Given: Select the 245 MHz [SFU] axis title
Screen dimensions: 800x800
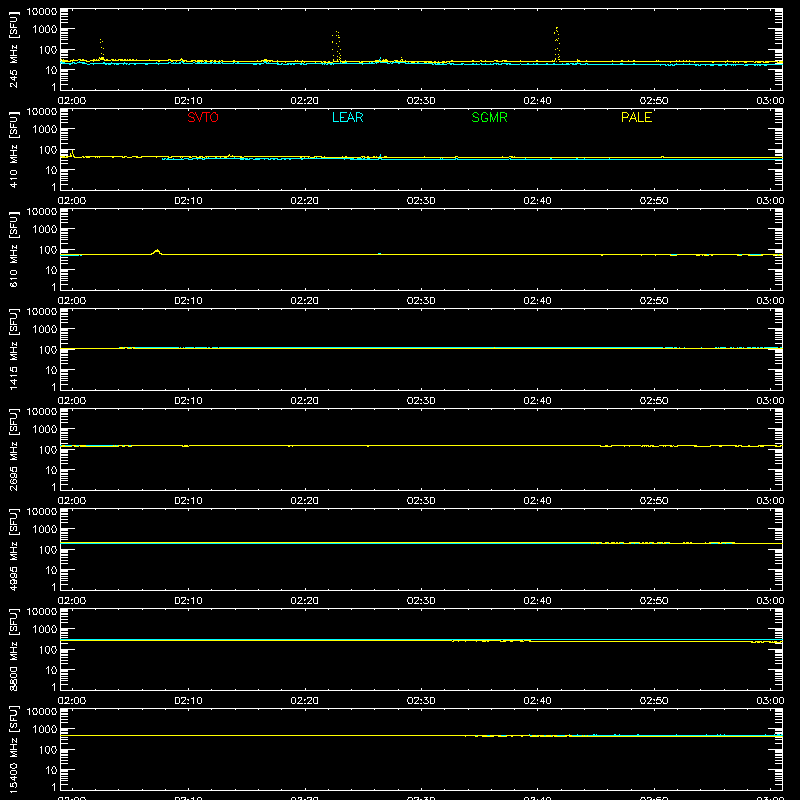Looking at the screenshot, I should tap(14, 49).
